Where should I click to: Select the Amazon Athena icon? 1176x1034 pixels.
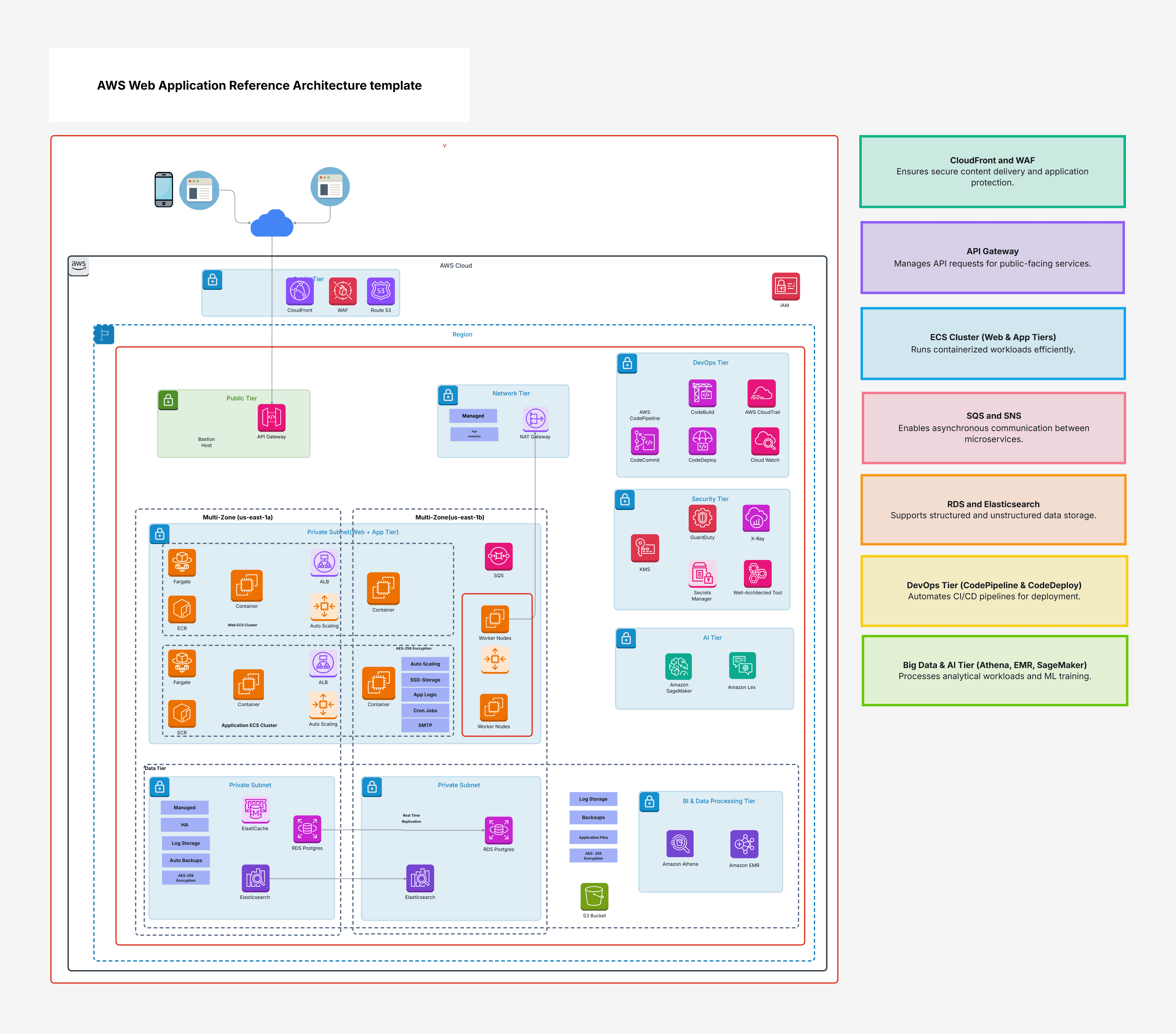tap(680, 844)
